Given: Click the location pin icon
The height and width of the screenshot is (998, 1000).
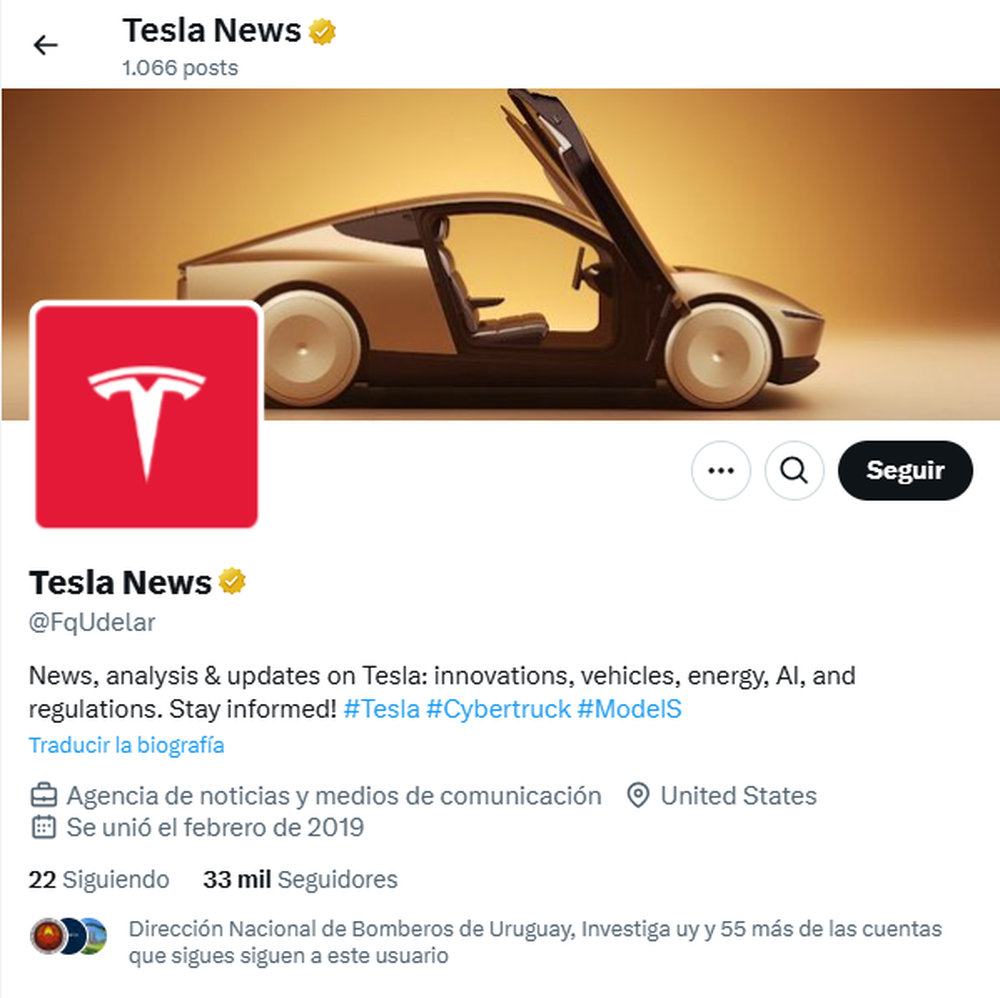Looking at the screenshot, I should coord(638,795).
